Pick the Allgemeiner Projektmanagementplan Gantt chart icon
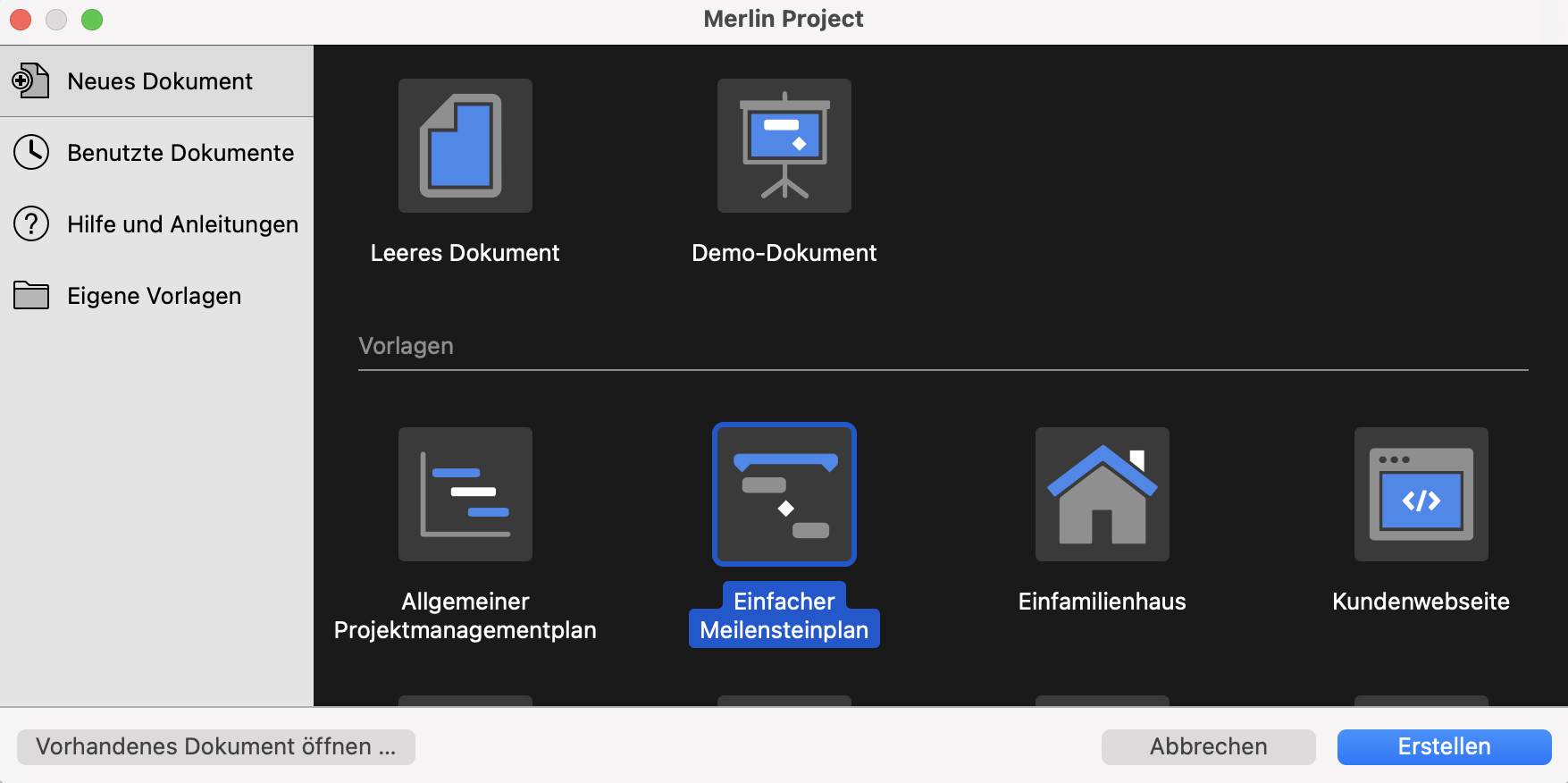Viewport: 1568px width, 783px height. click(465, 494)
